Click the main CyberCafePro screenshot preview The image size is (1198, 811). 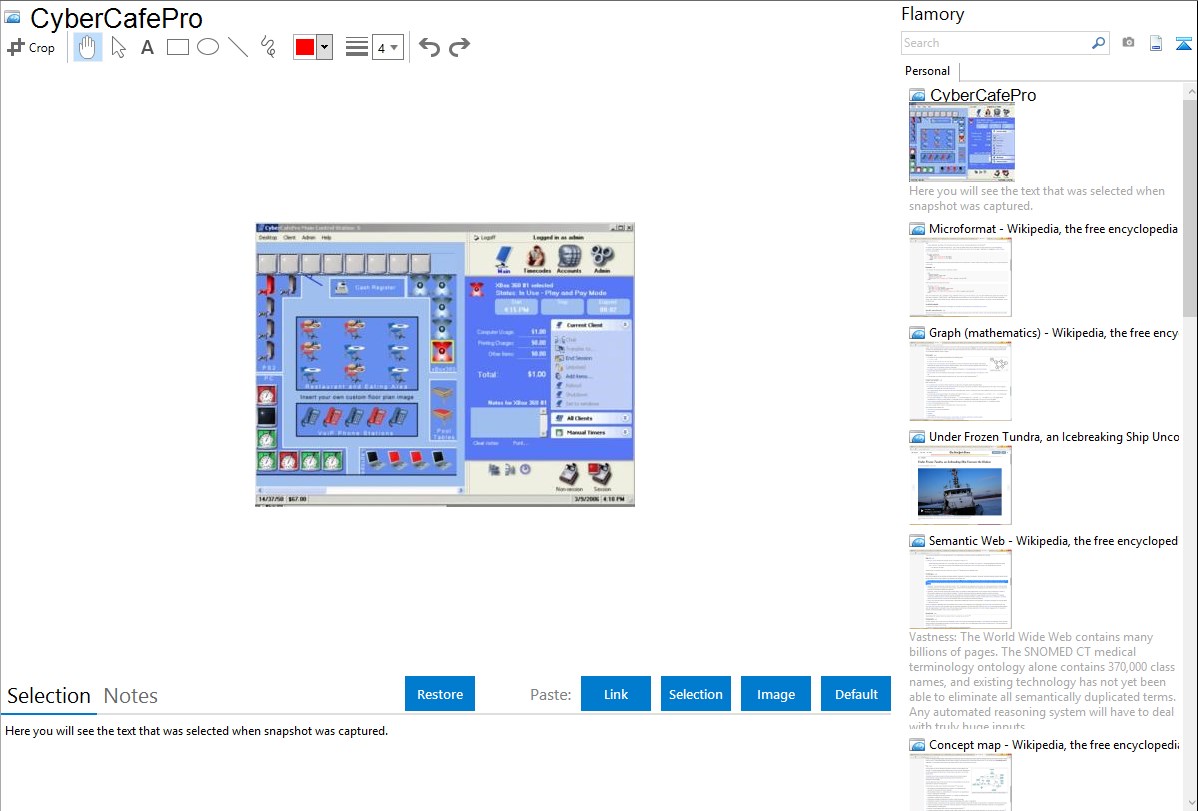pyautogui.click(x=445, y=365)
